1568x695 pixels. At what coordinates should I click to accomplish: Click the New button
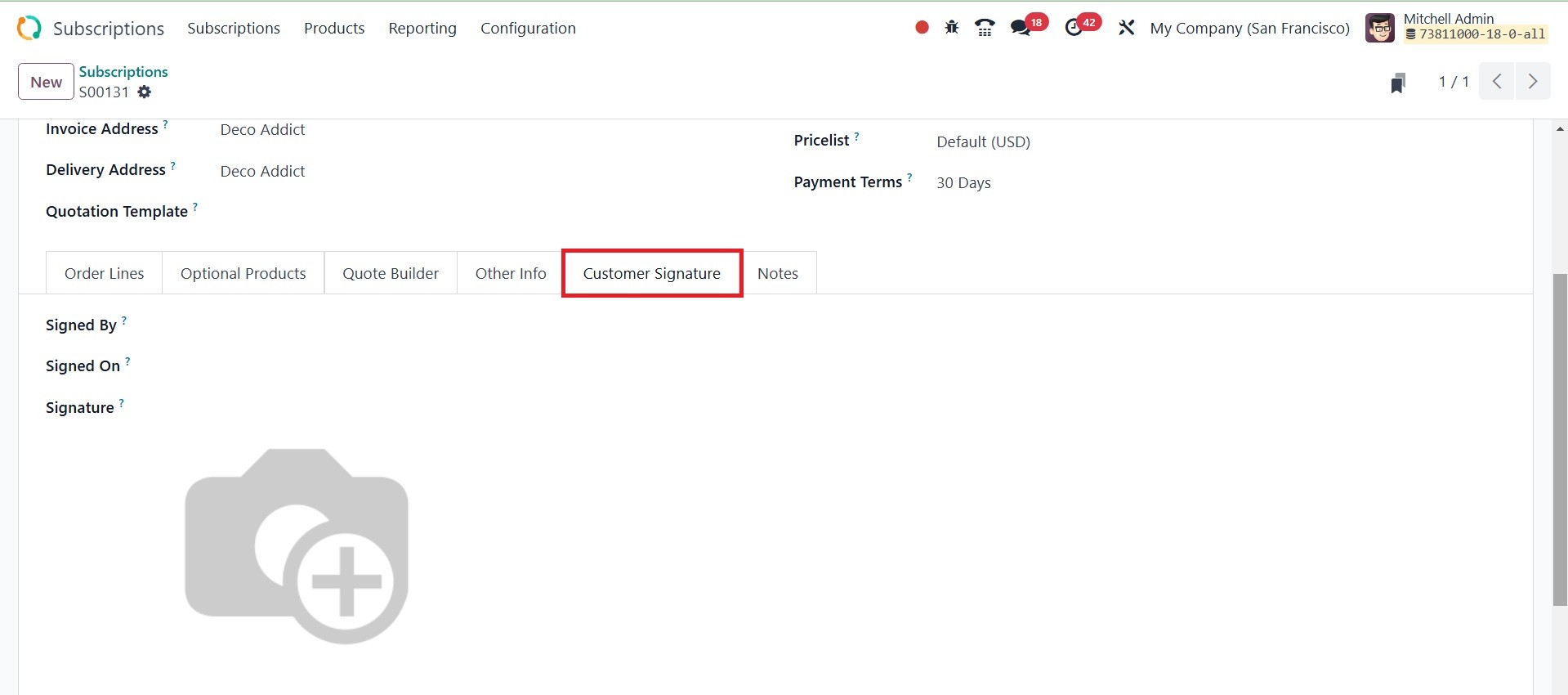click(47, 82)
